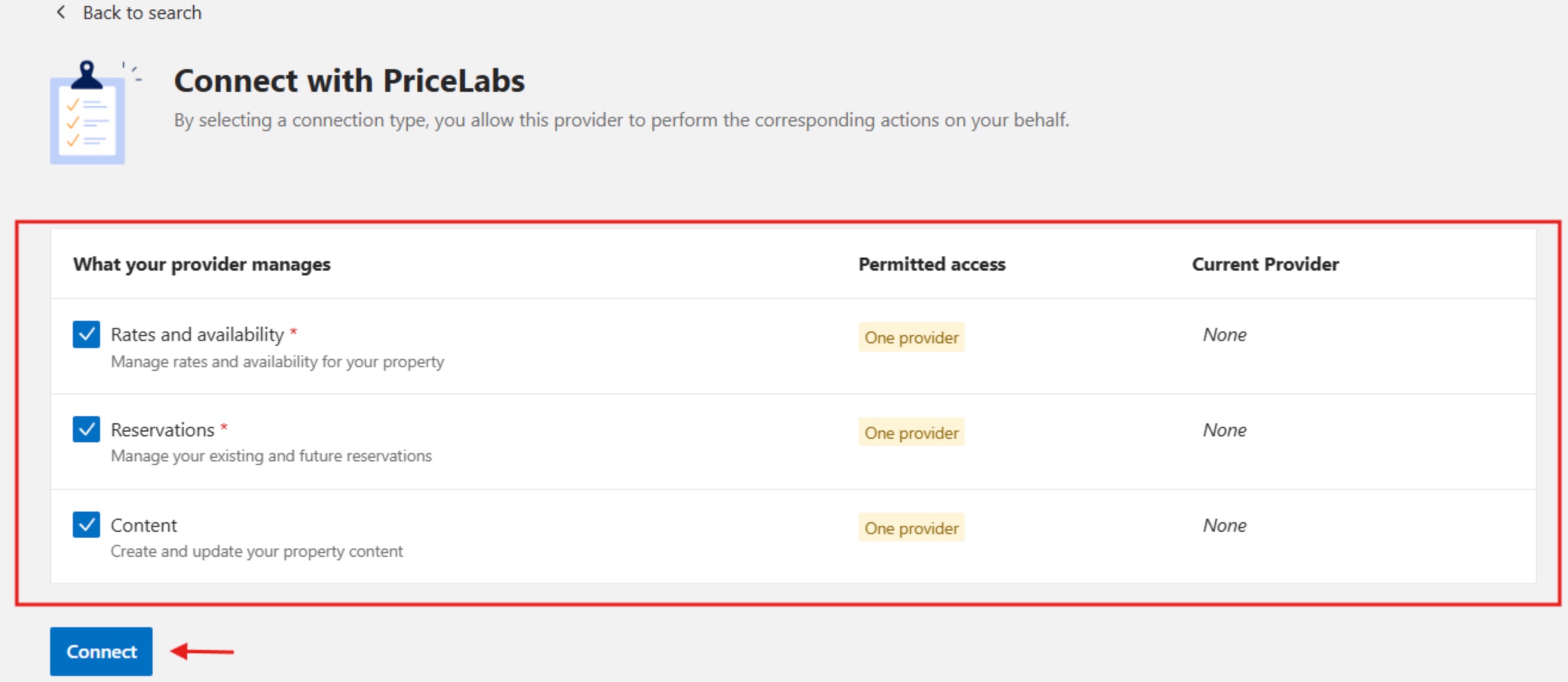Uncheck the Content checkbox

86,525
